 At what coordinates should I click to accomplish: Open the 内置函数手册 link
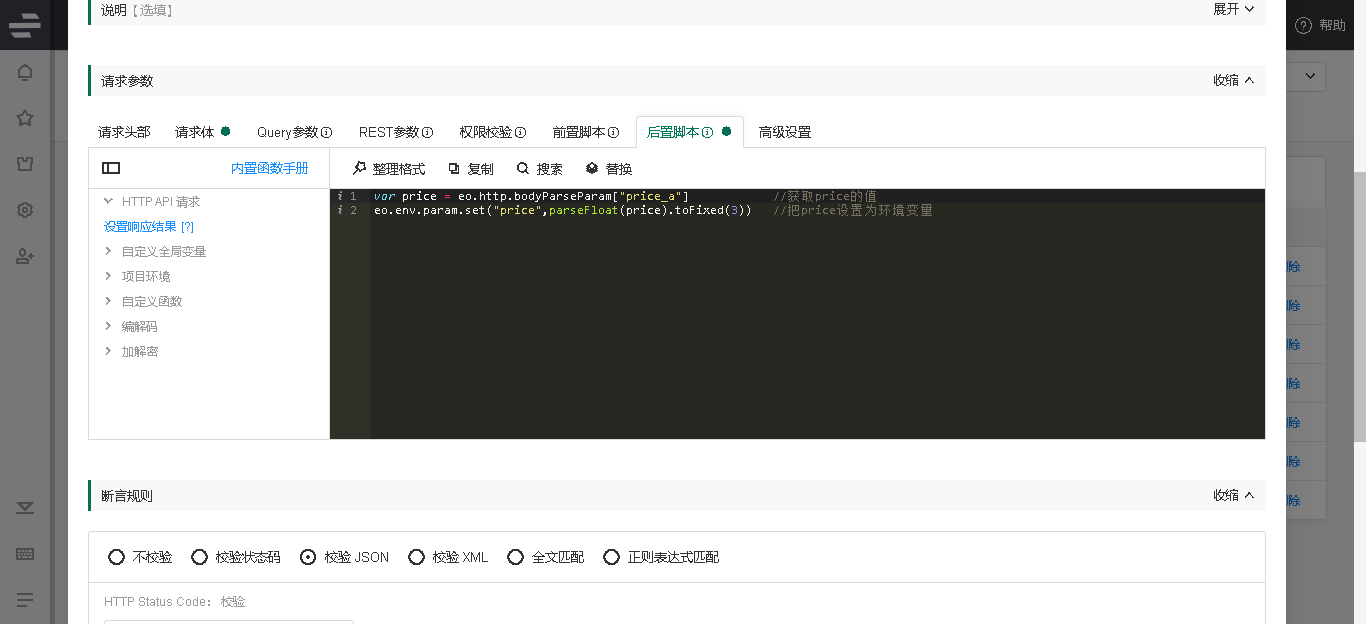point(269,168)
